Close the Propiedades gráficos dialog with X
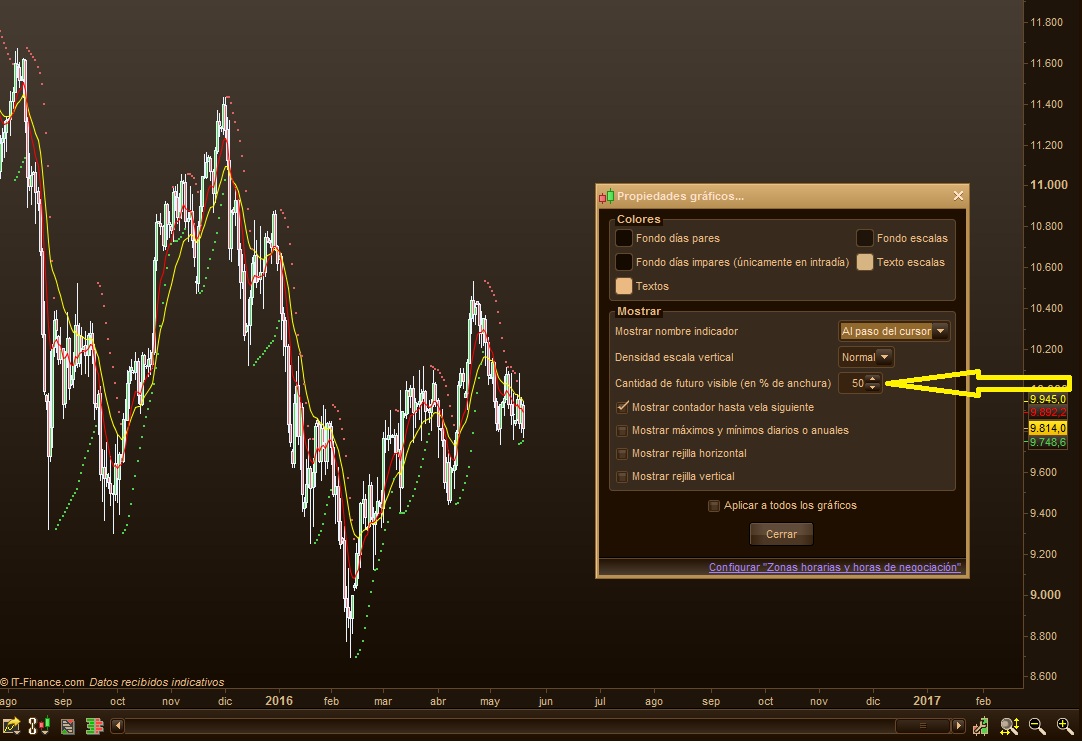Viewport: 1082px width, 744px height. [x=958, y=196]
